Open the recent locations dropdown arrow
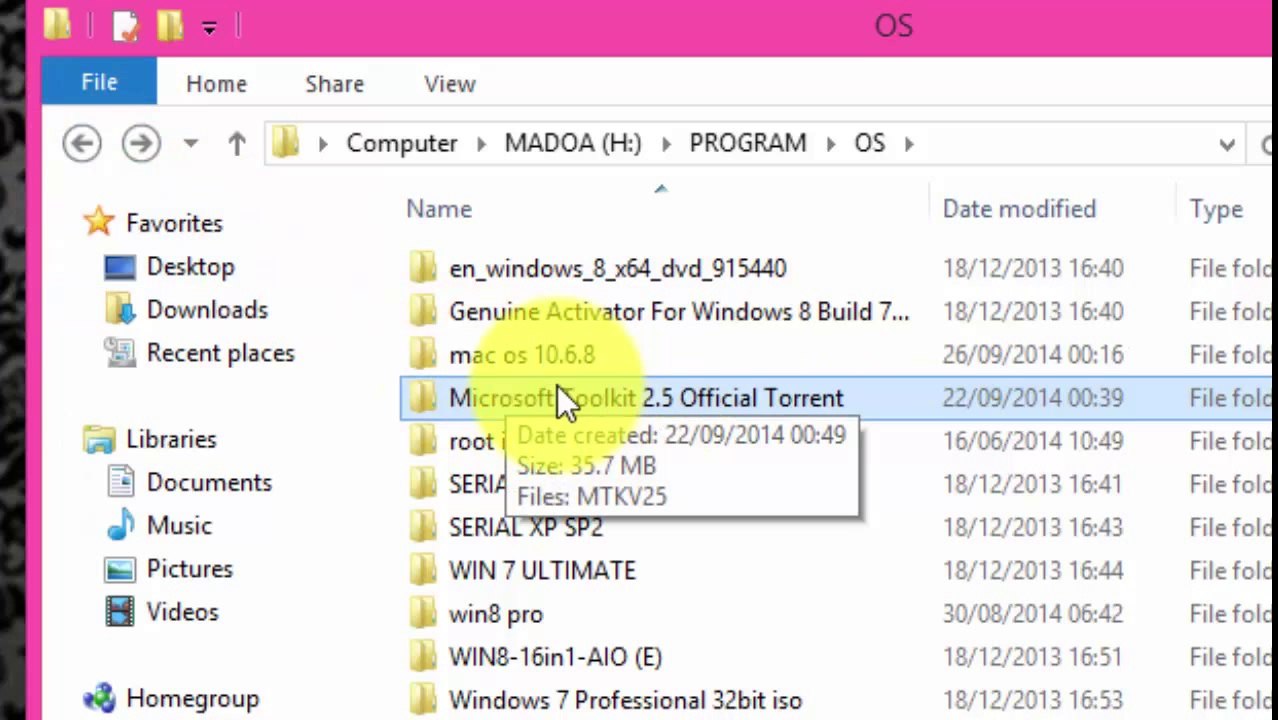The height and width of the screenshot is (720, 1278). tap(190, 144)
